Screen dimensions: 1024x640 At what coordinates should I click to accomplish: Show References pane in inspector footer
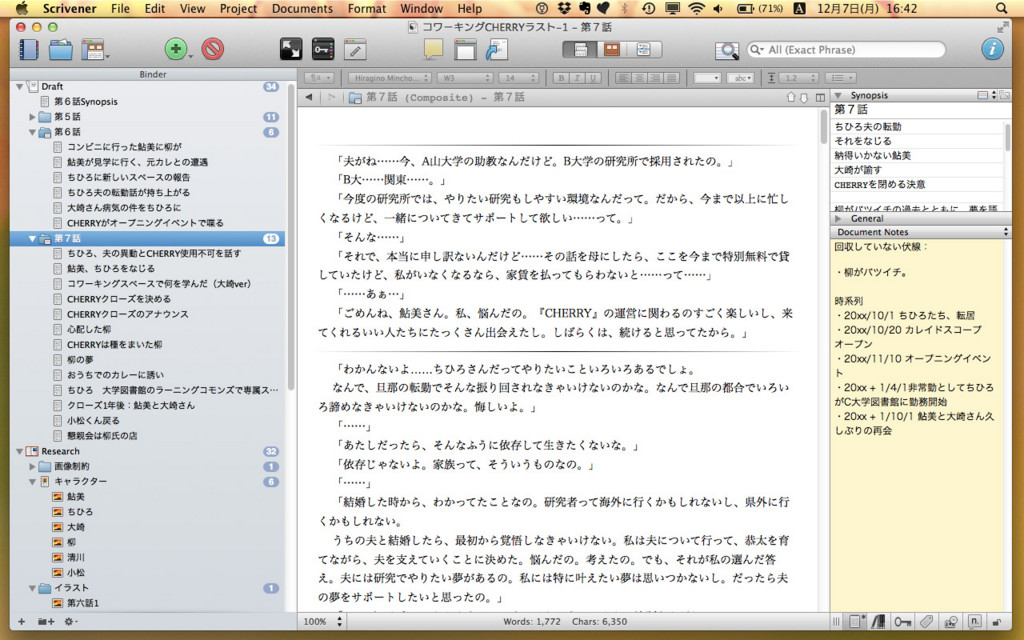point(878,622)
